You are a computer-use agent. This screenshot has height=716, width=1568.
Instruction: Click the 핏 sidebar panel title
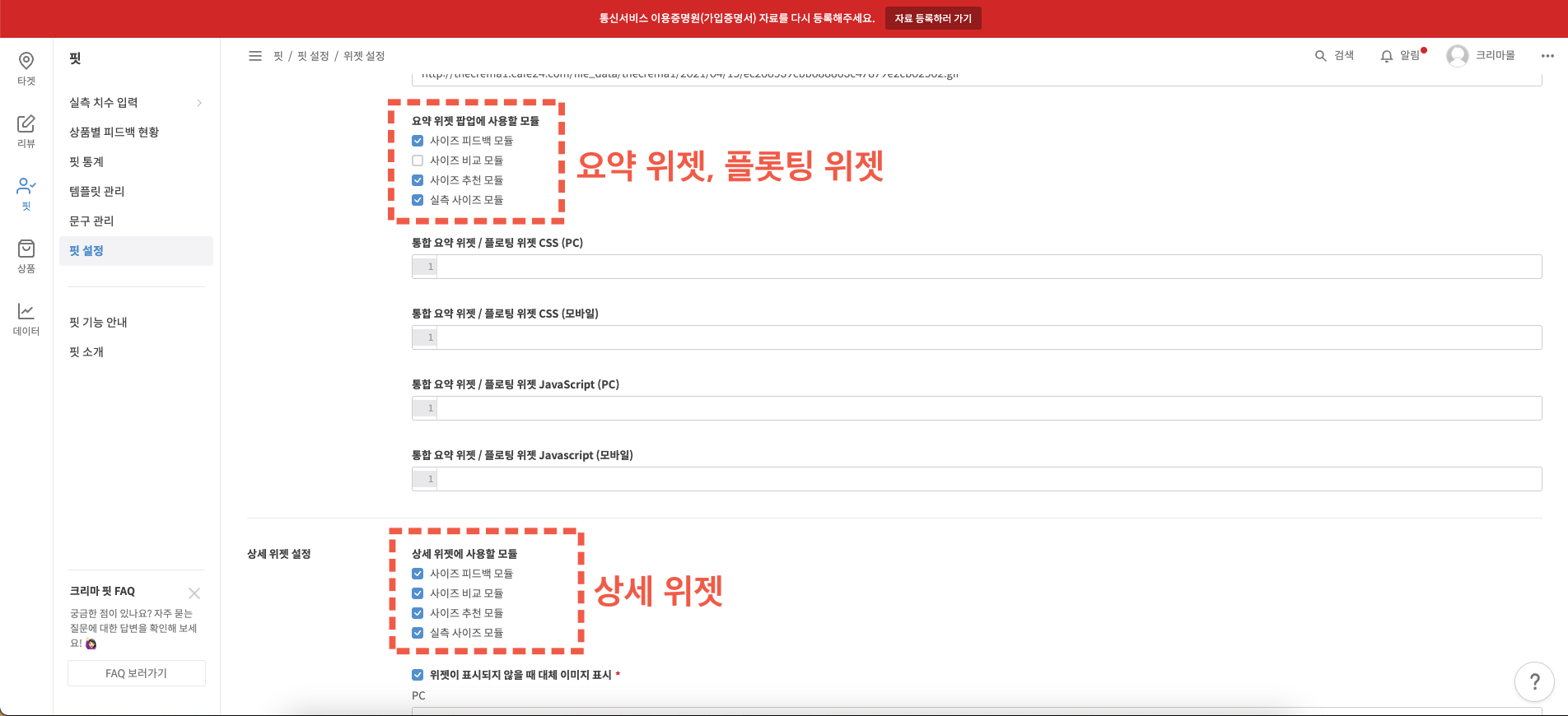point(75,58)
